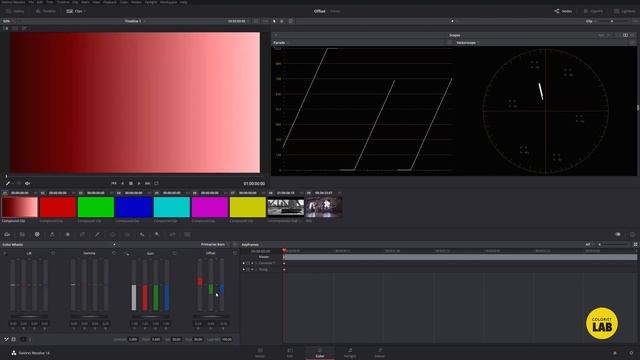Switch to the Fairlight page
This screenshot has width=640, height=360.
tap(350, 353)
